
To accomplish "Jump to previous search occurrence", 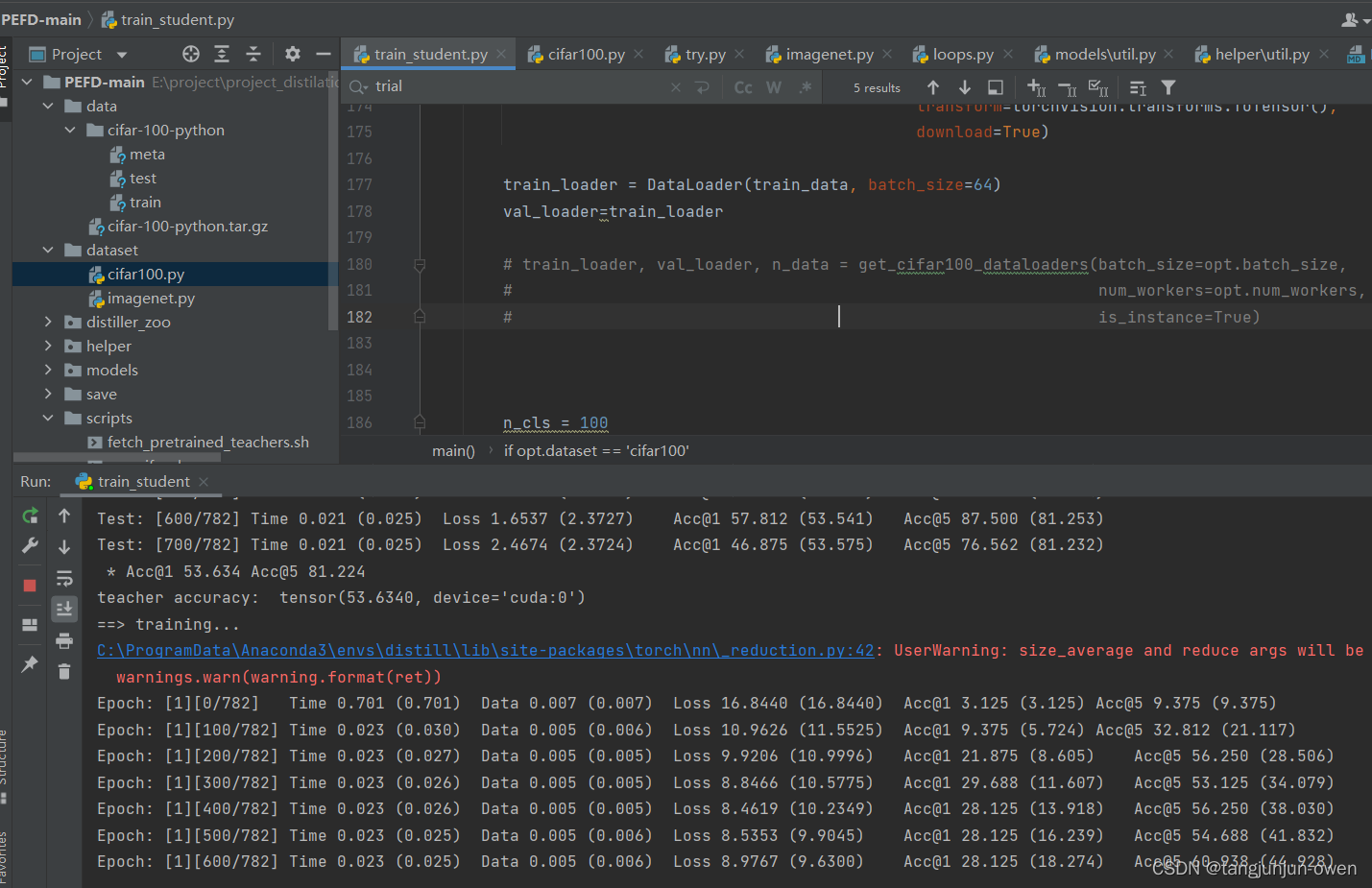I will click(x=933, y=87).
